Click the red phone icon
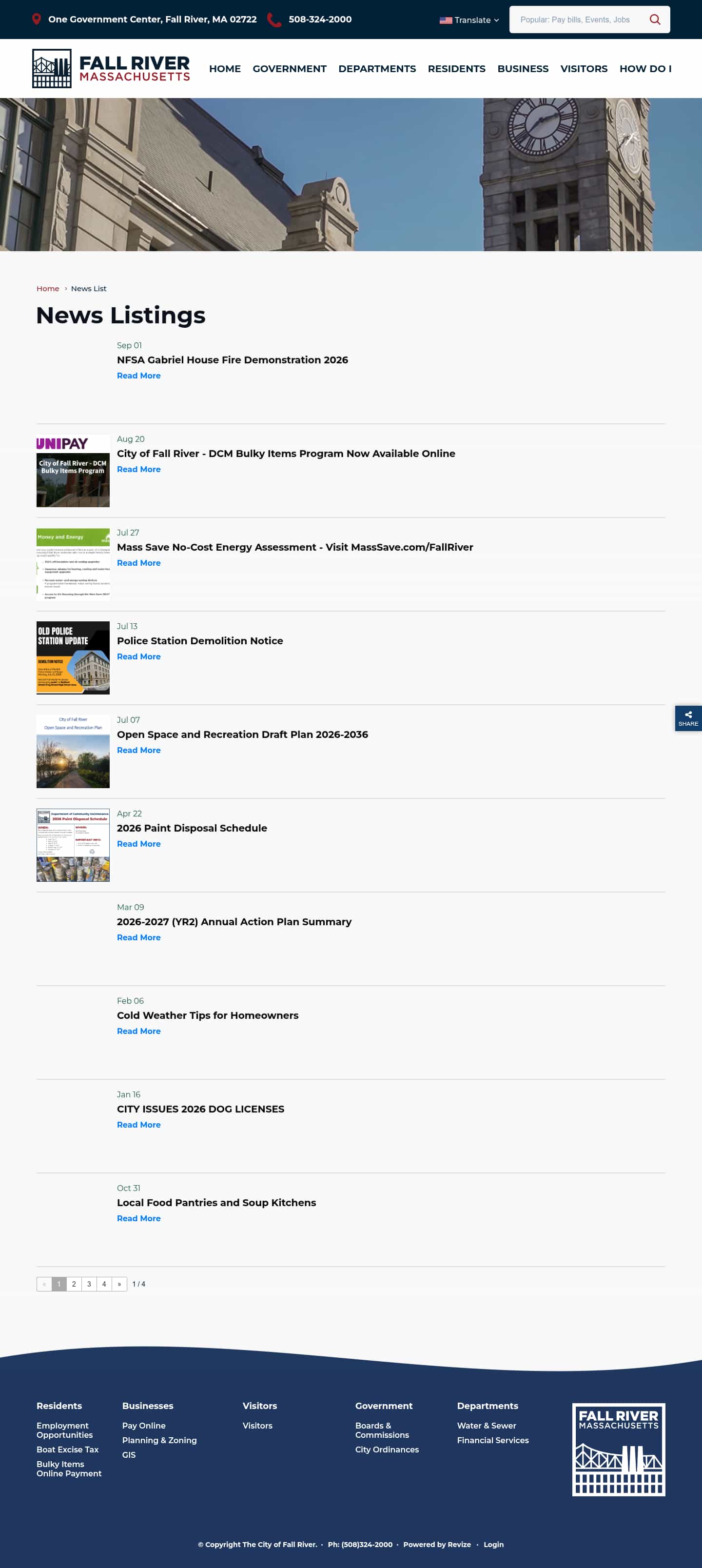This screenshot has width=702, height=1568. coord(274,20)
